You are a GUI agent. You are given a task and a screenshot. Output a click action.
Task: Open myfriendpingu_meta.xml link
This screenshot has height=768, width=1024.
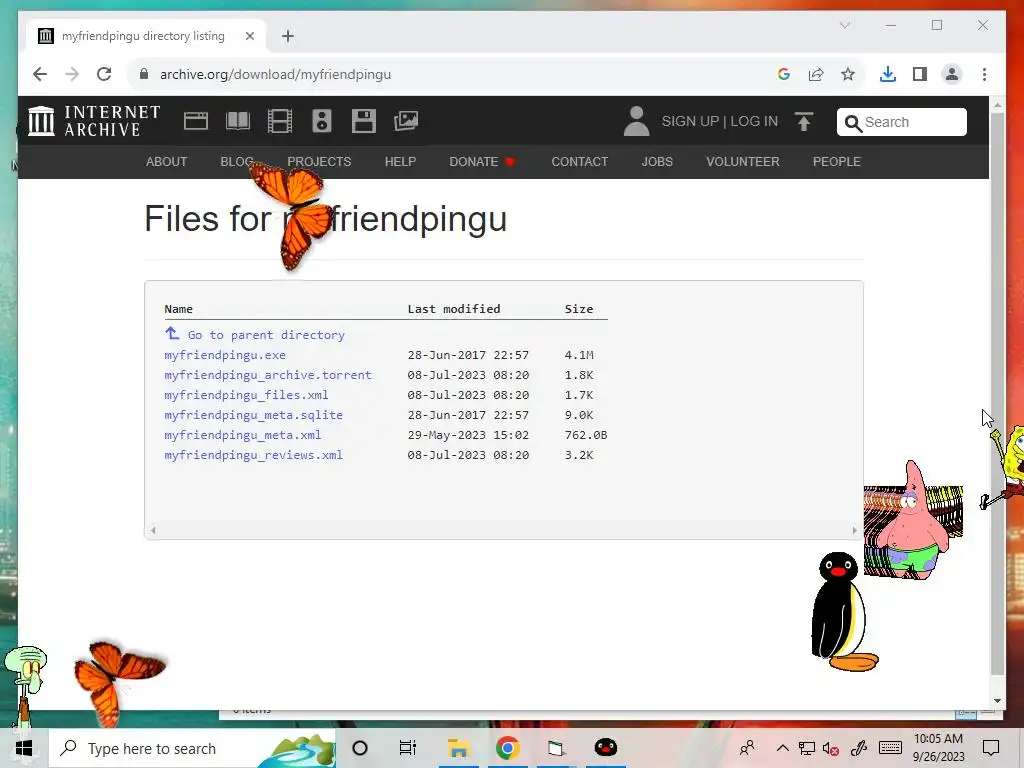pyautogui.click(x=242, y=435)
